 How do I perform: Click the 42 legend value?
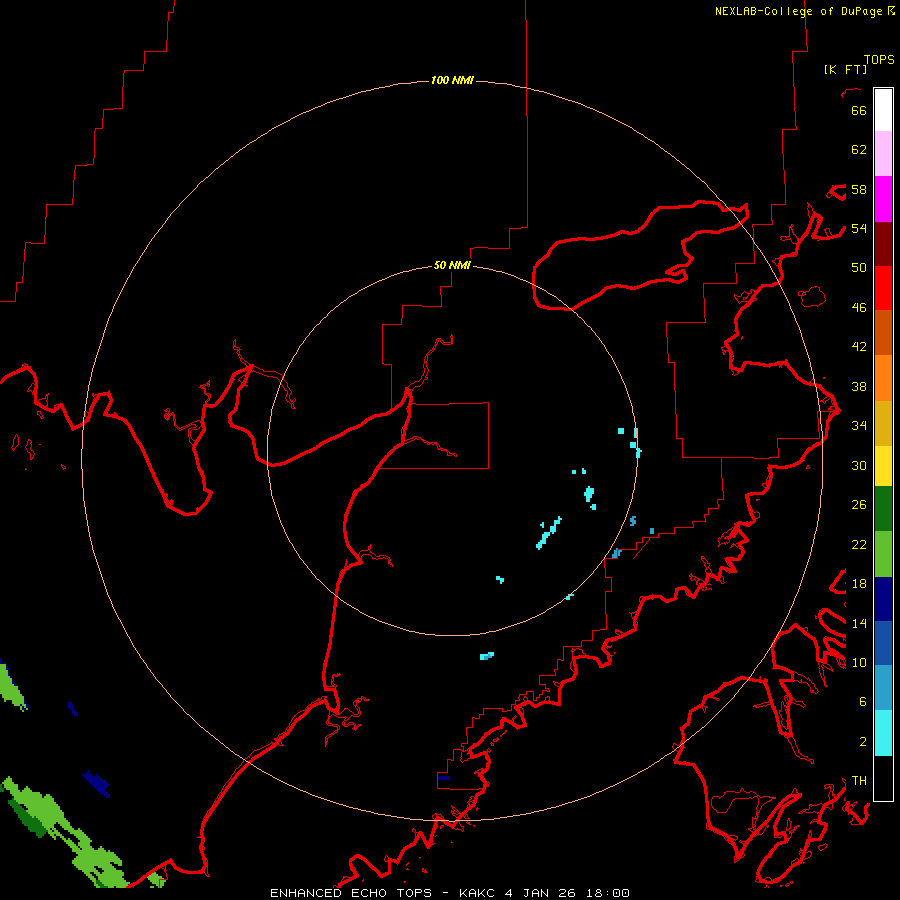click(x=859, y=347)
